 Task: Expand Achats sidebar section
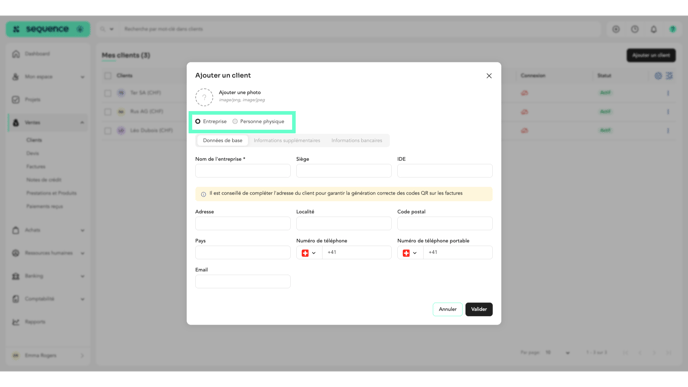(x=47, y=230)
